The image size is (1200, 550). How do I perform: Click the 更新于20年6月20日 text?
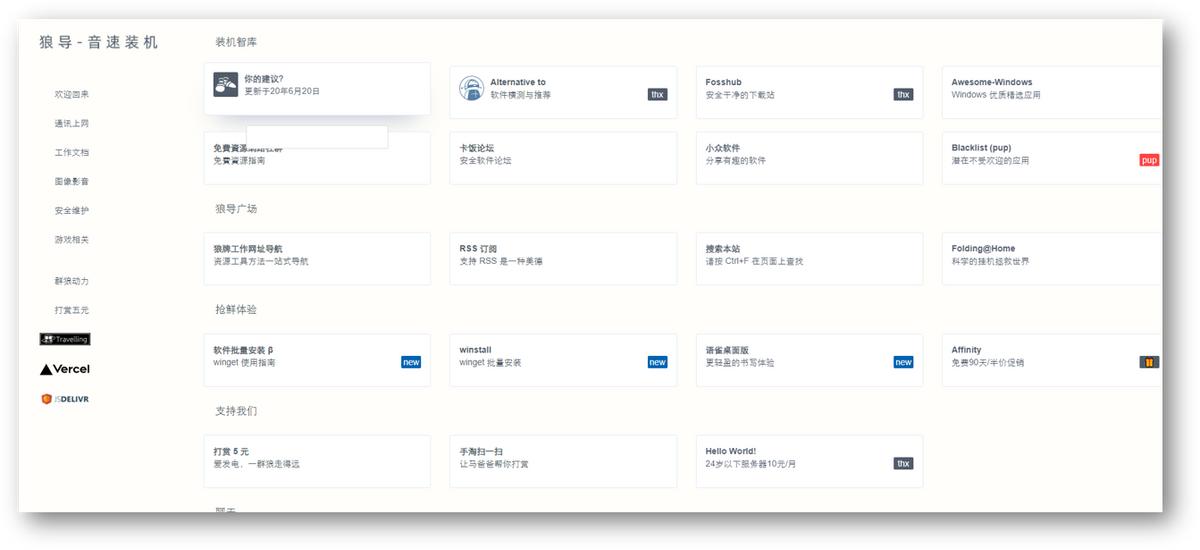pos(282,91)
